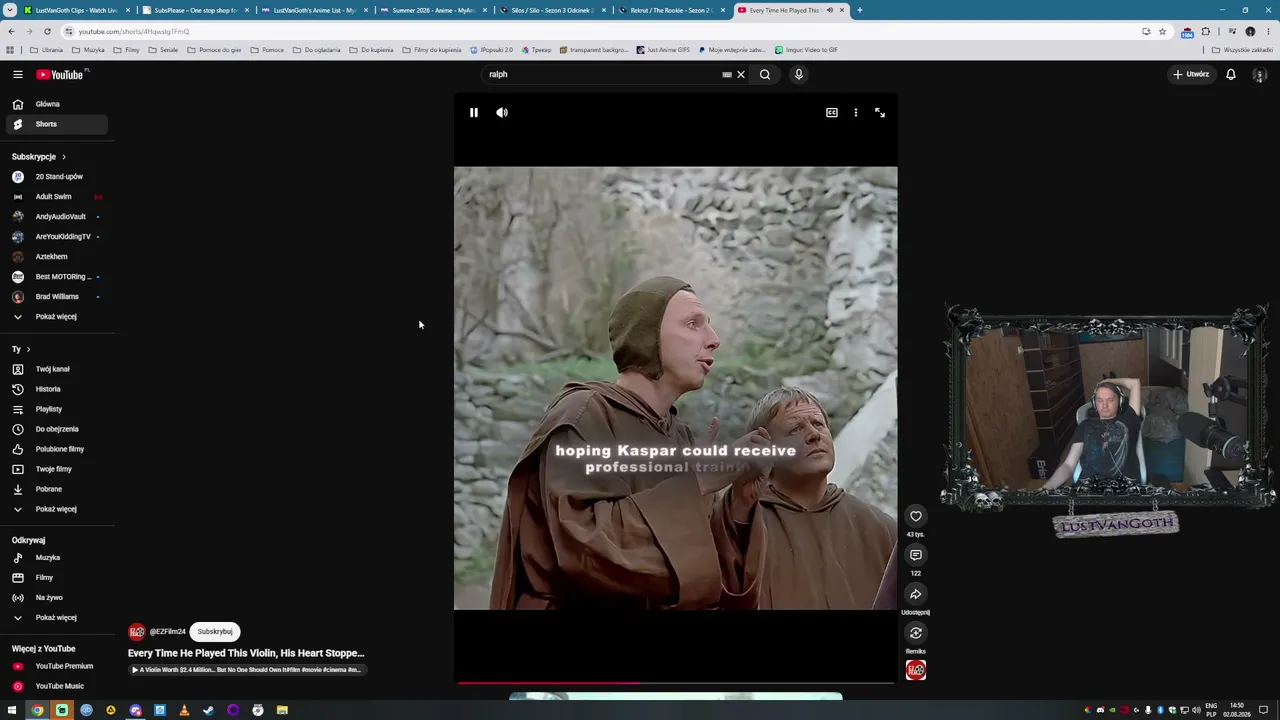Click the YouTube search field containing ralph
This screenshot has height=720, width=1280.
coord(602,74)
